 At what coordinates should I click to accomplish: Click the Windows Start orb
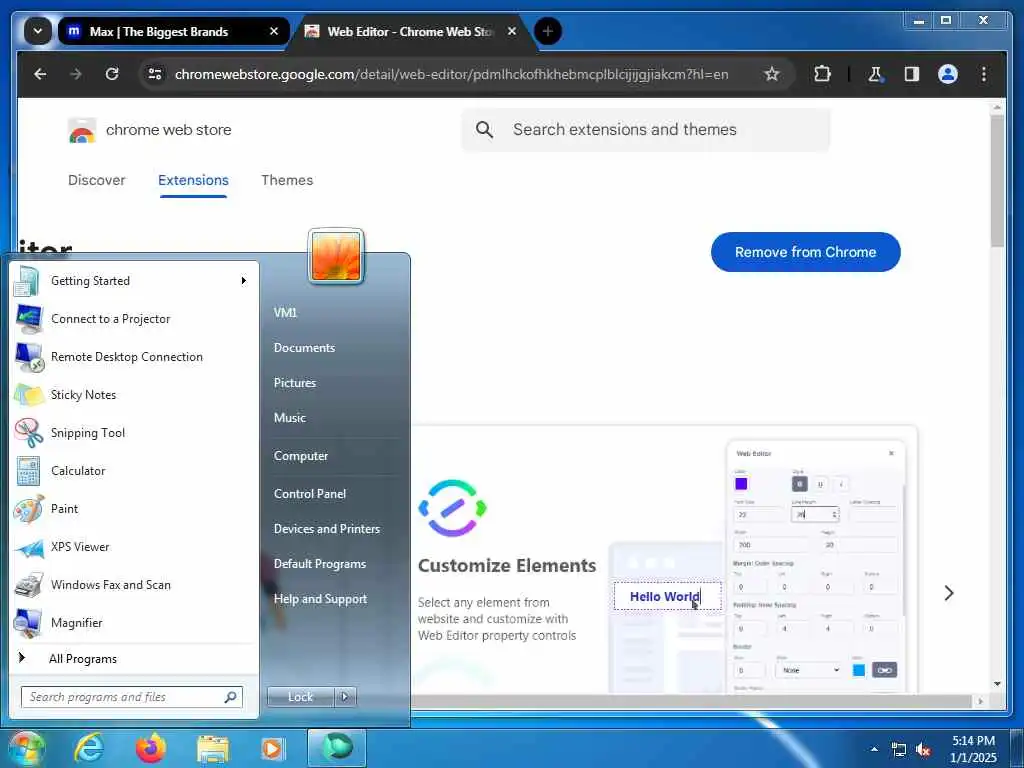[25, 749]
